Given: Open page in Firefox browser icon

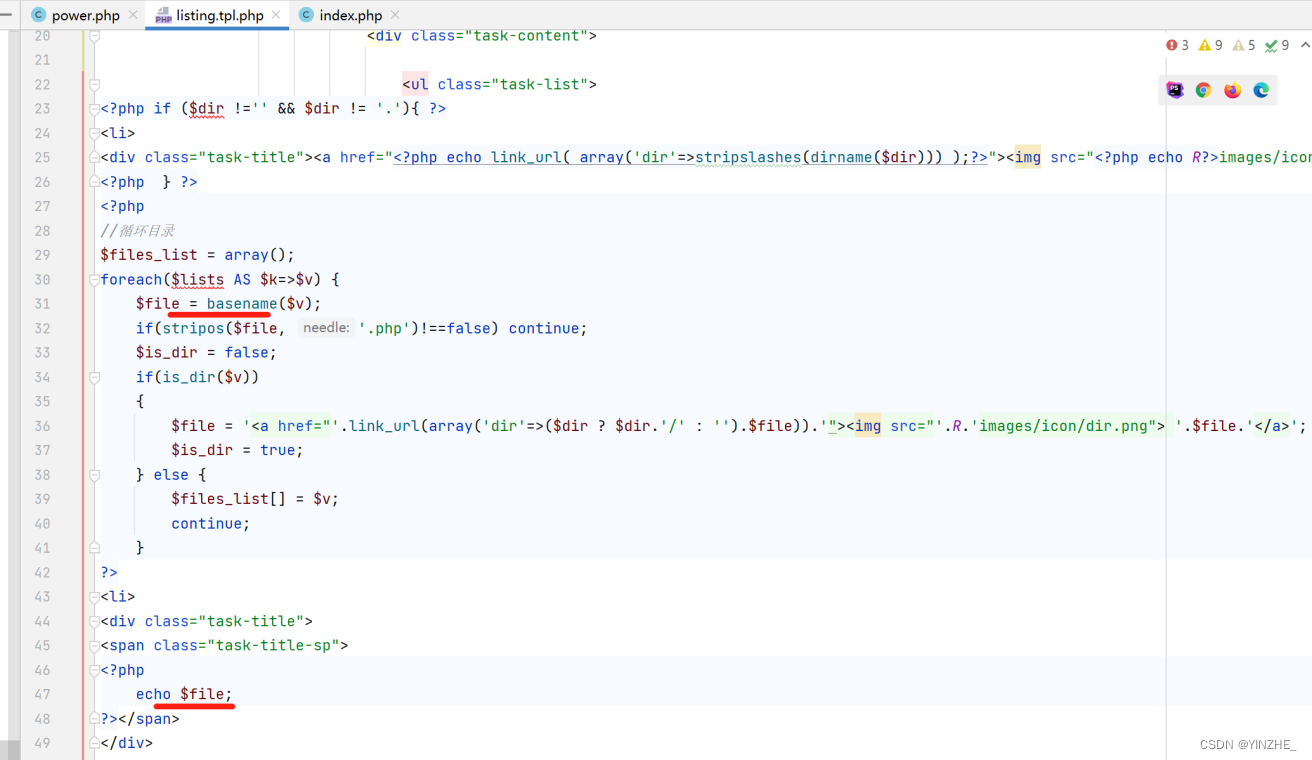Looking at the screenshot, I should pos(1232,90).
